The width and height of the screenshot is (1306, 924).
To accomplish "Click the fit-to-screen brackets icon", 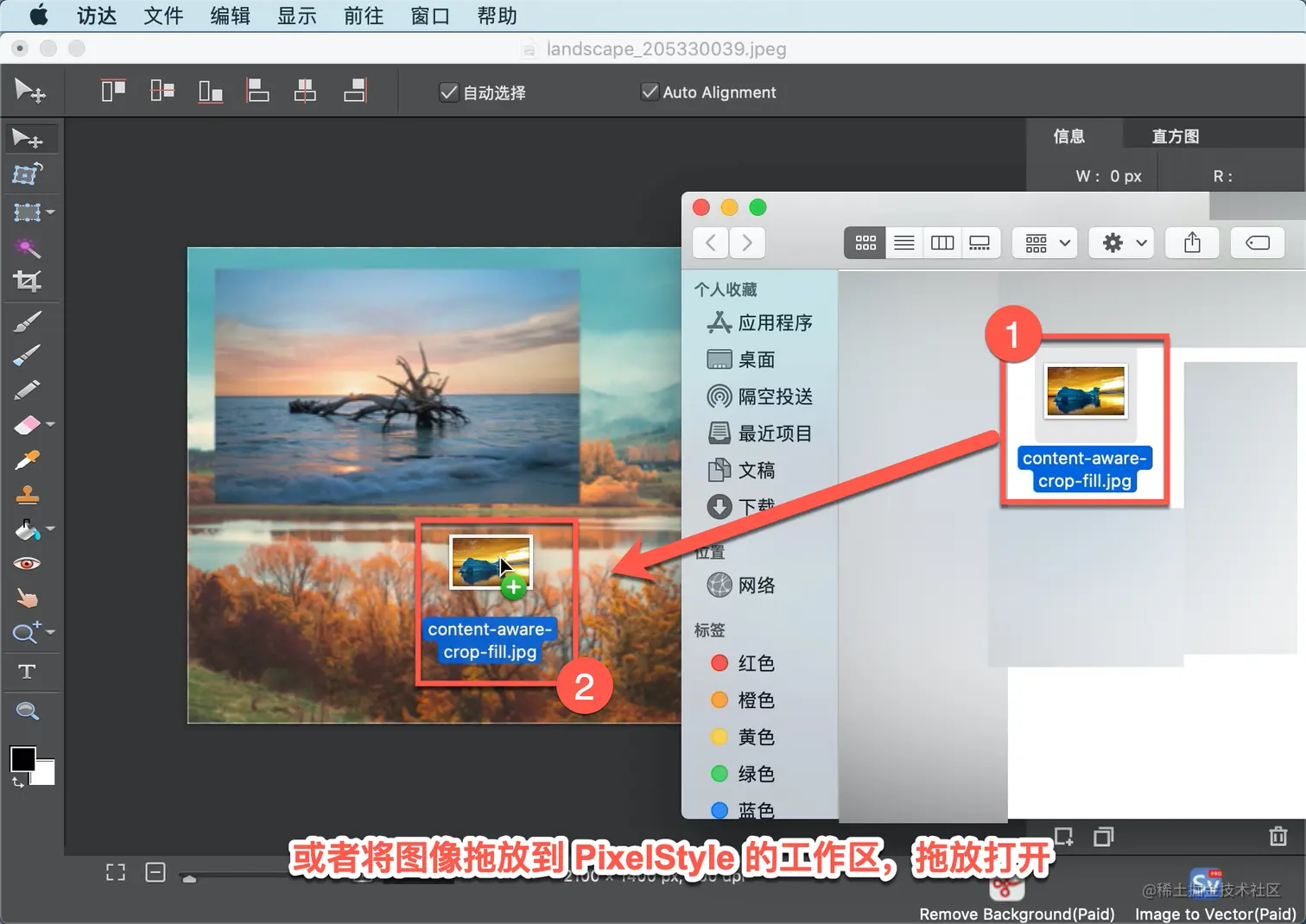I will [x=115, y=872].
